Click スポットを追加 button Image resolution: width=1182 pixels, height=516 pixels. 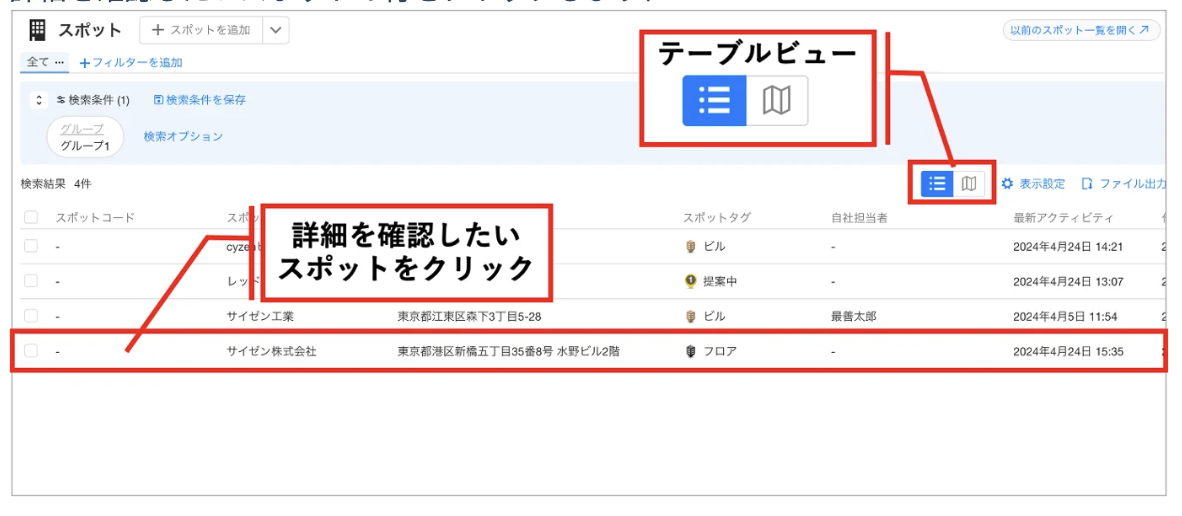(201, 30)
